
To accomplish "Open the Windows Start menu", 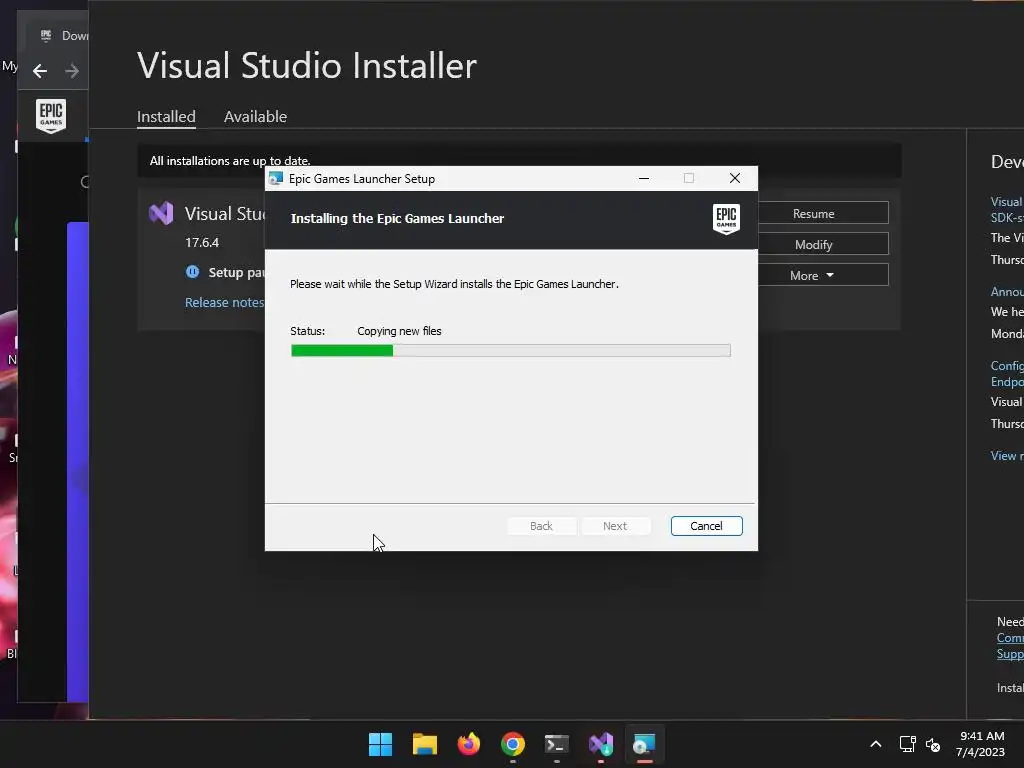I will click(380, 744).
